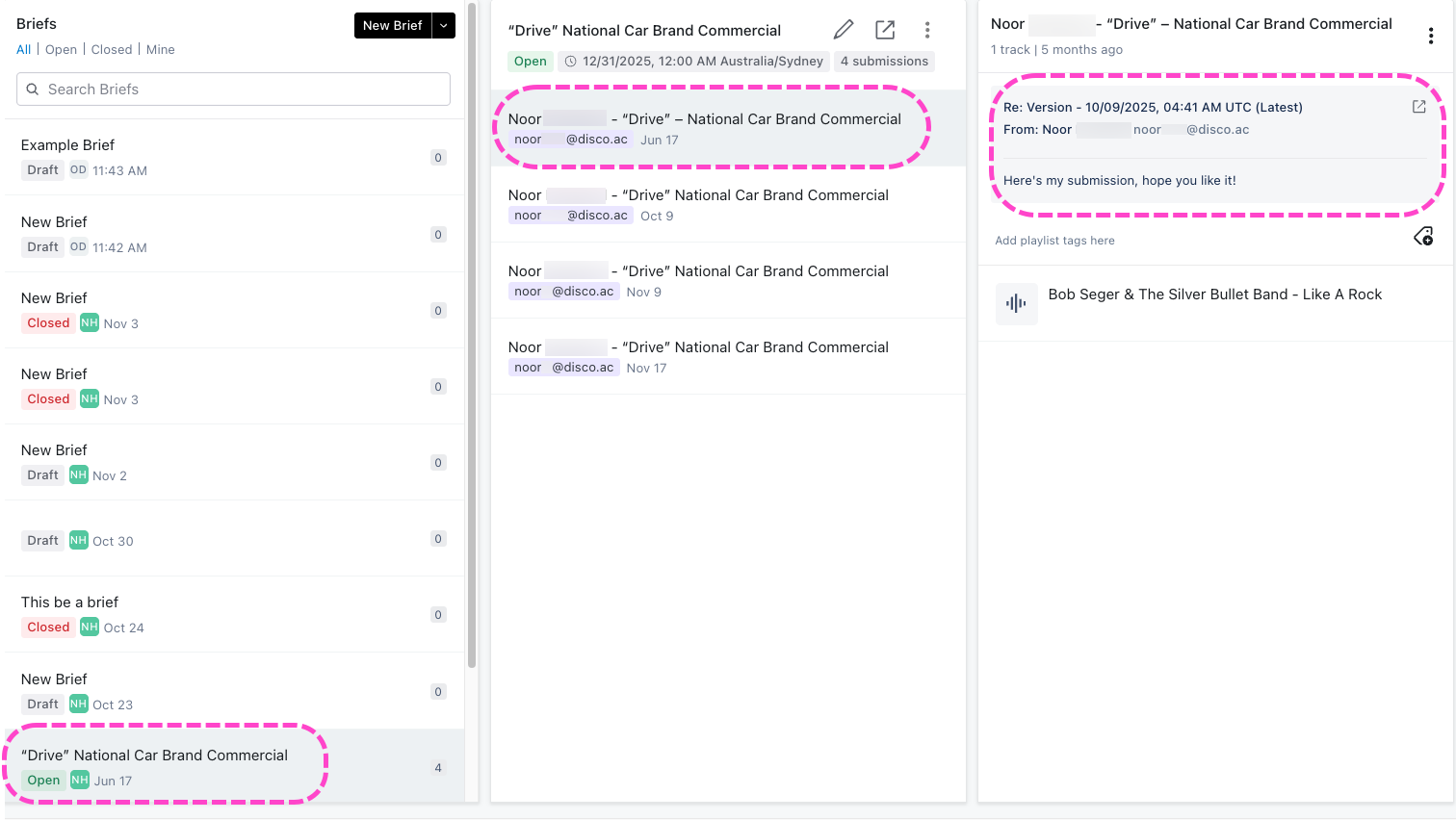1456x820 pixels.
Task: Filter briefs by Open
Action: (x=61, y=49)
